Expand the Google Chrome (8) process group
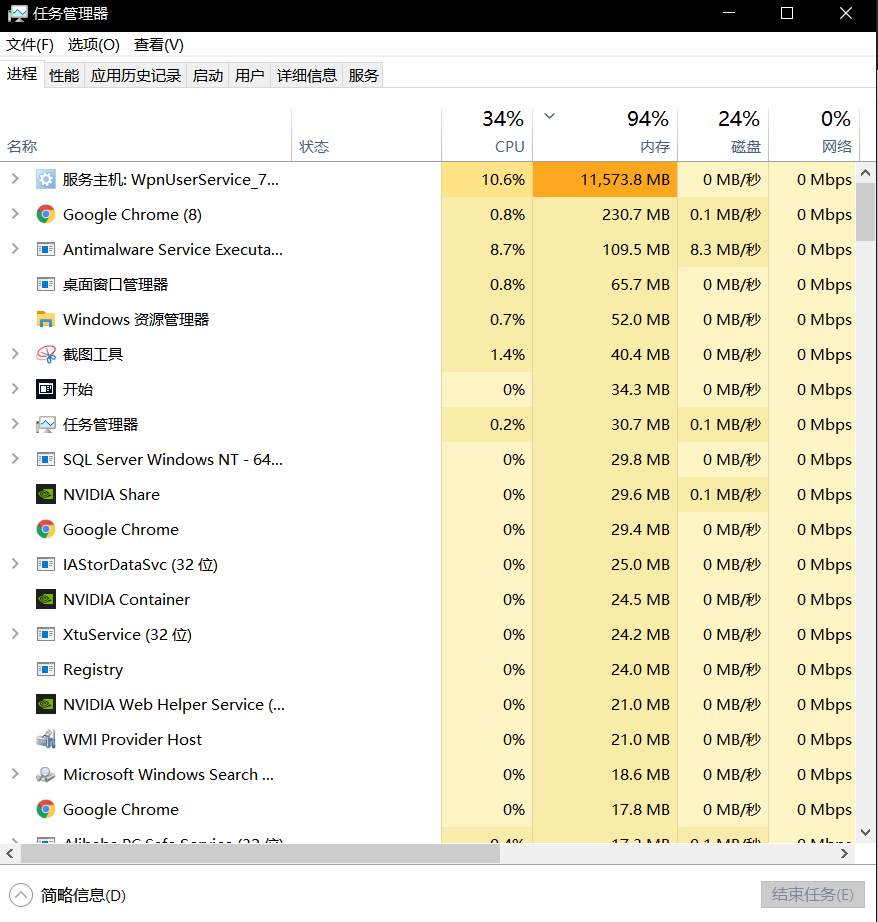 click(15, 214)
